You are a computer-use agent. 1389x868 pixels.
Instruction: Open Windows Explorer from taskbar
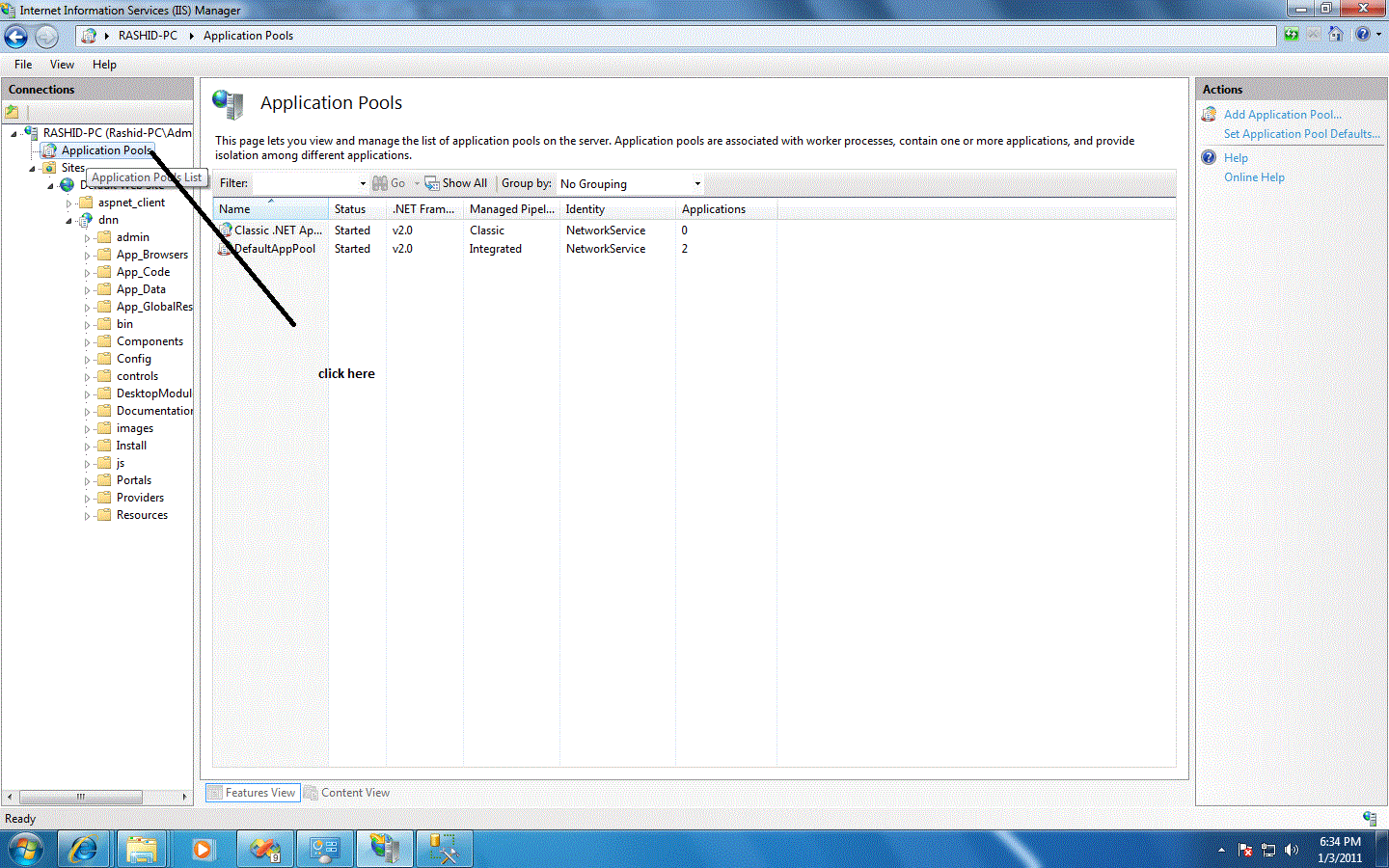click(142, 850)
